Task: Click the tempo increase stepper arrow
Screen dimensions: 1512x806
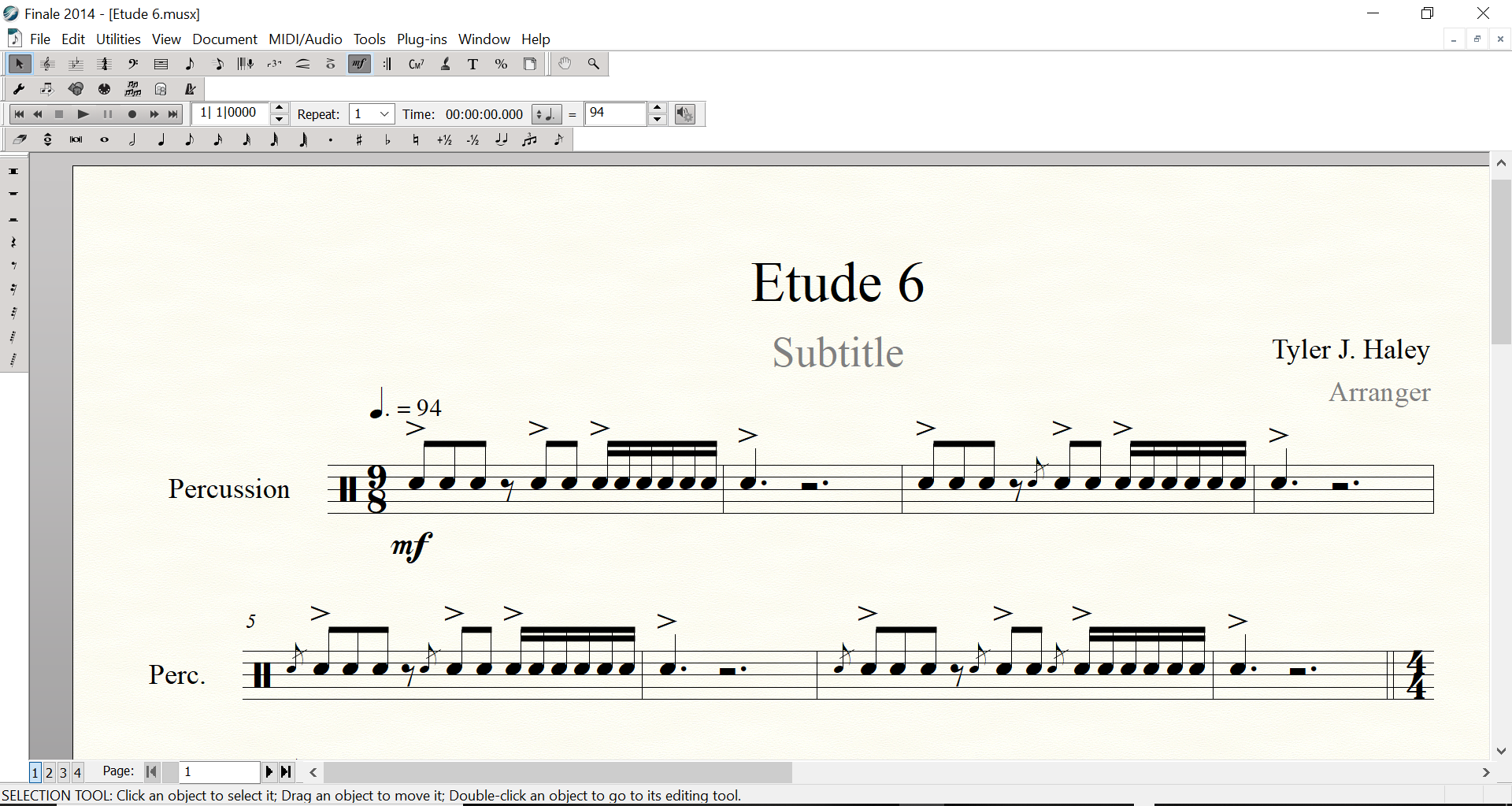Action: (x=658, y=109)
